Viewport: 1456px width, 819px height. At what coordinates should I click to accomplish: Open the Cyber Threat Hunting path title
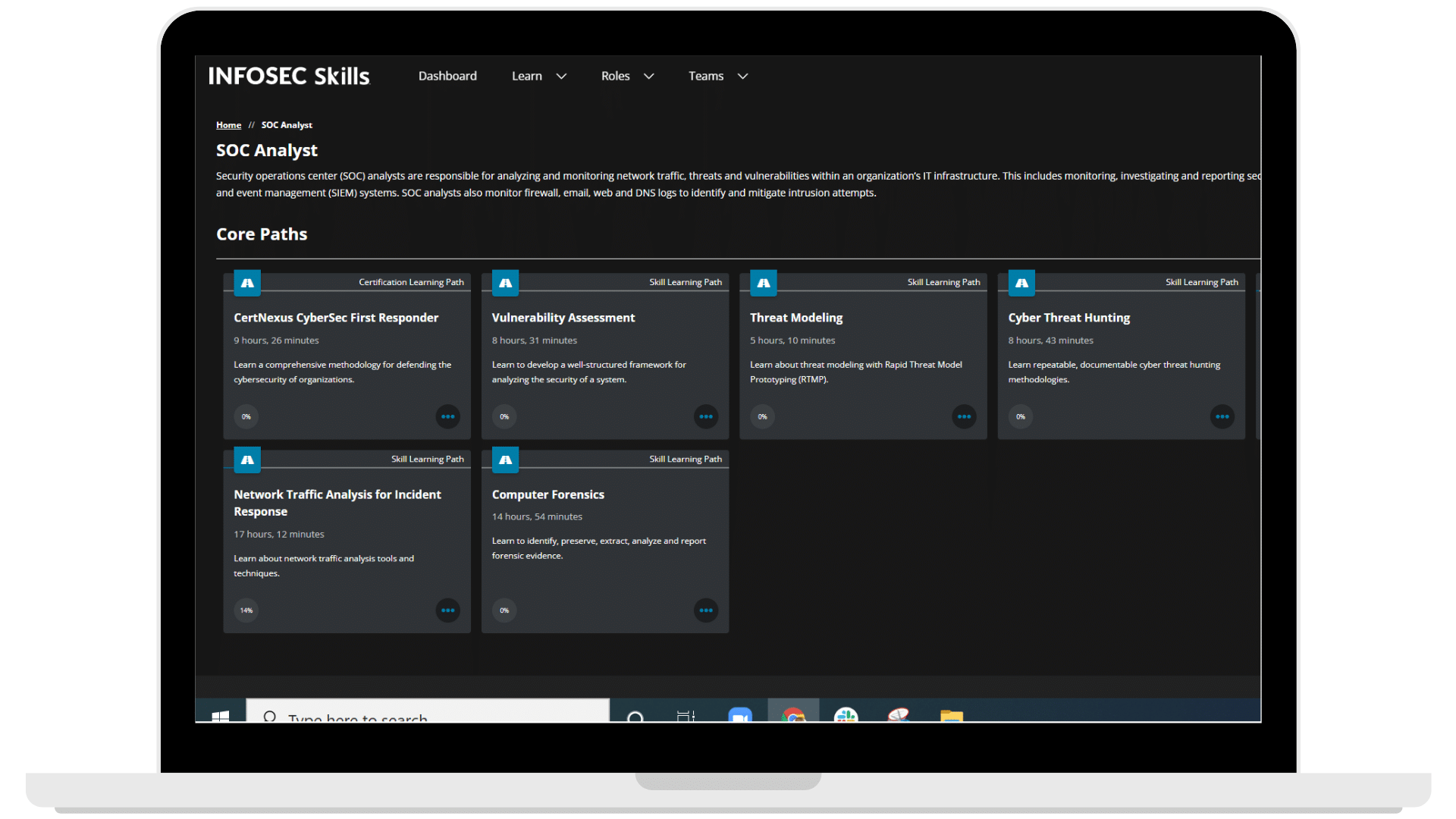pyautogui.click(x=1068, y=318)
